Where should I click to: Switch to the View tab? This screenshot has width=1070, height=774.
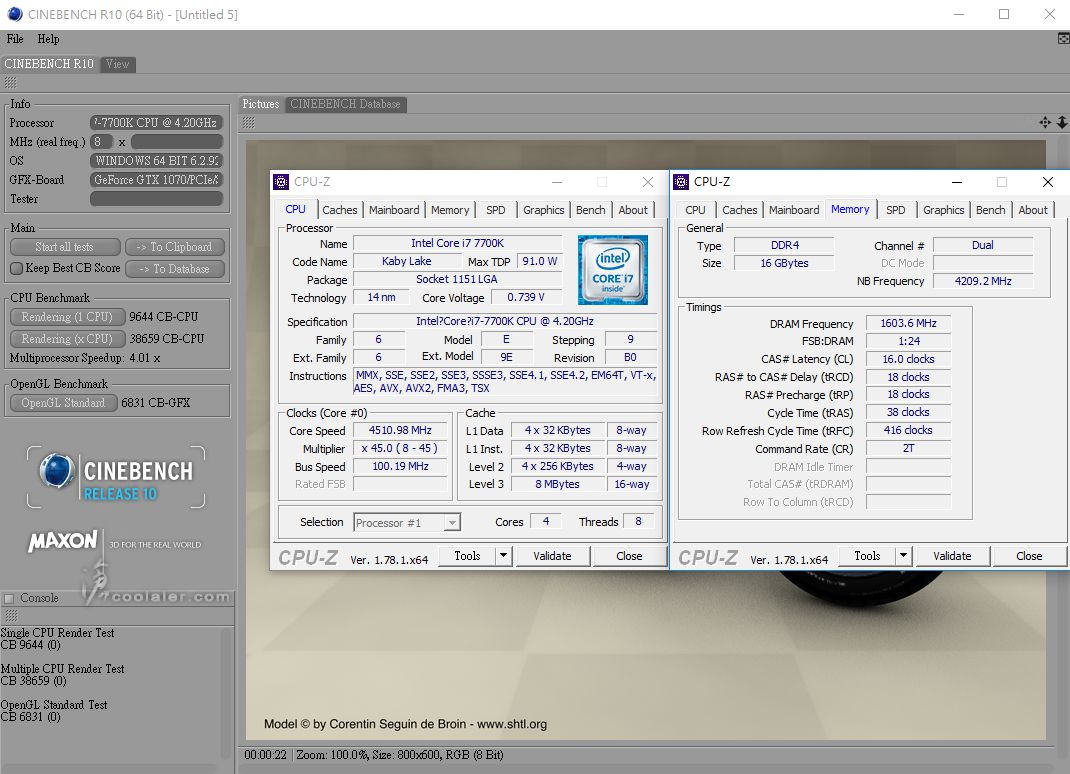117,64
